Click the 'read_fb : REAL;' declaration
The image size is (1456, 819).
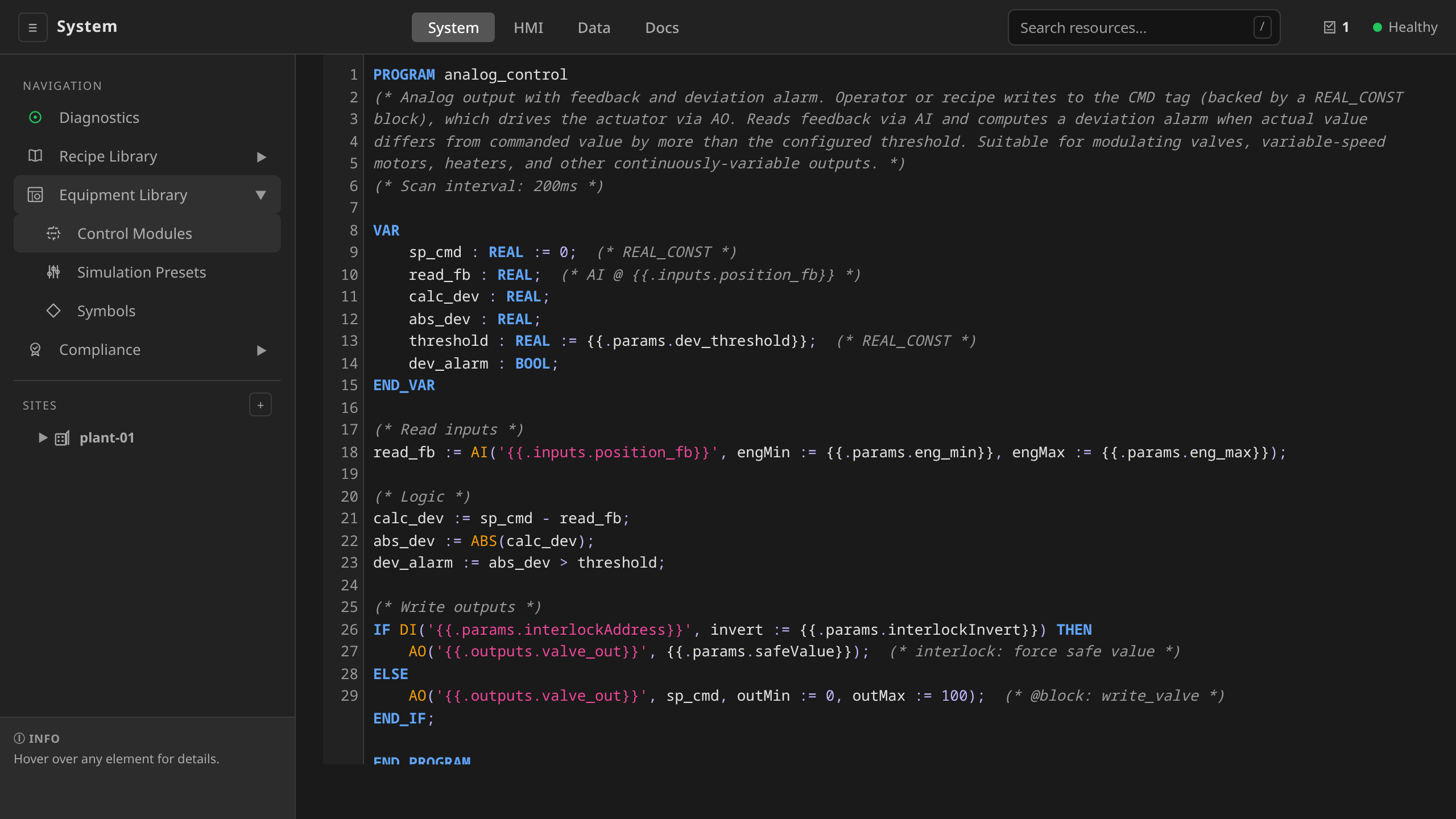(x=475, y=275)
